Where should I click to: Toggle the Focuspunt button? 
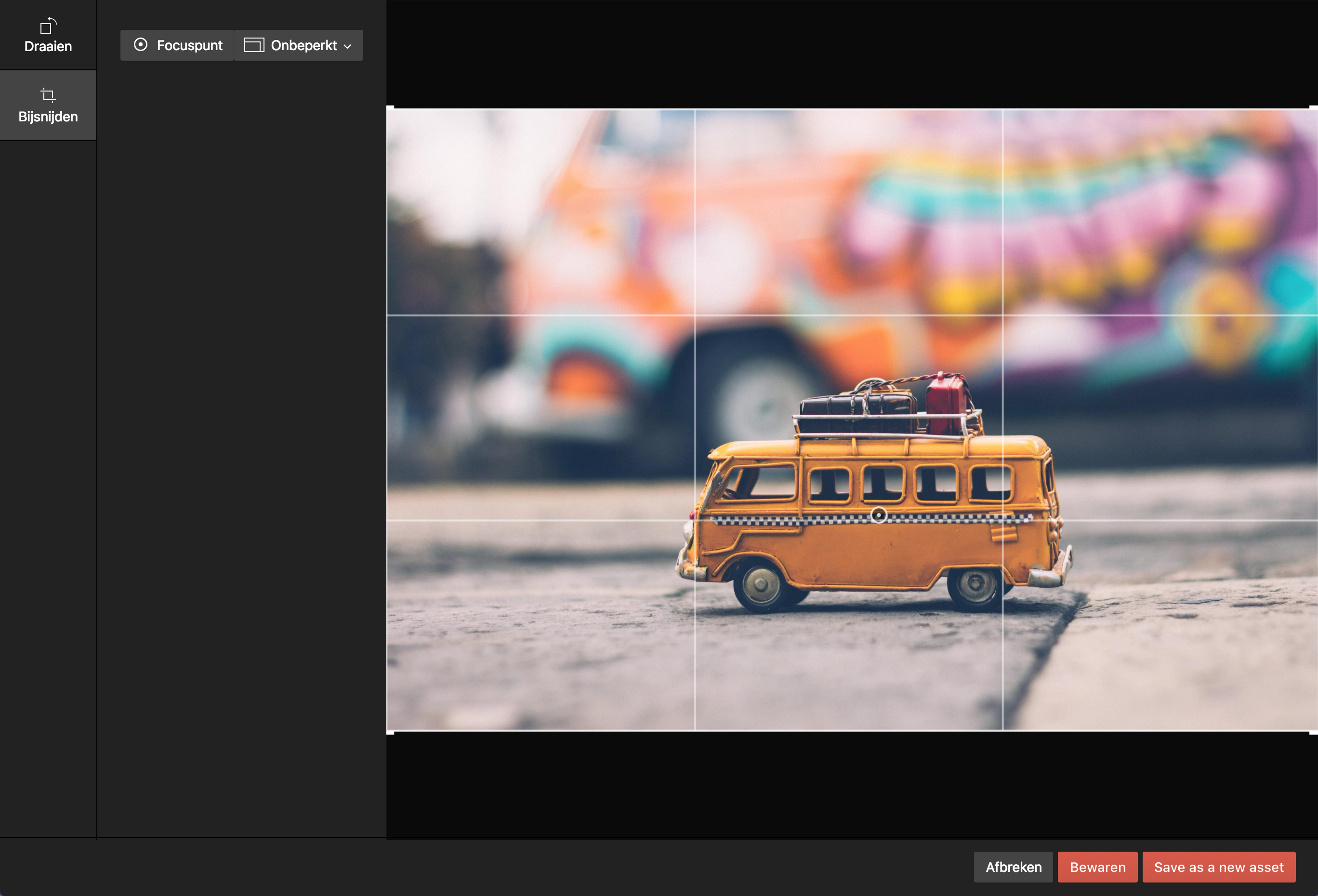(x=177, y=45)
